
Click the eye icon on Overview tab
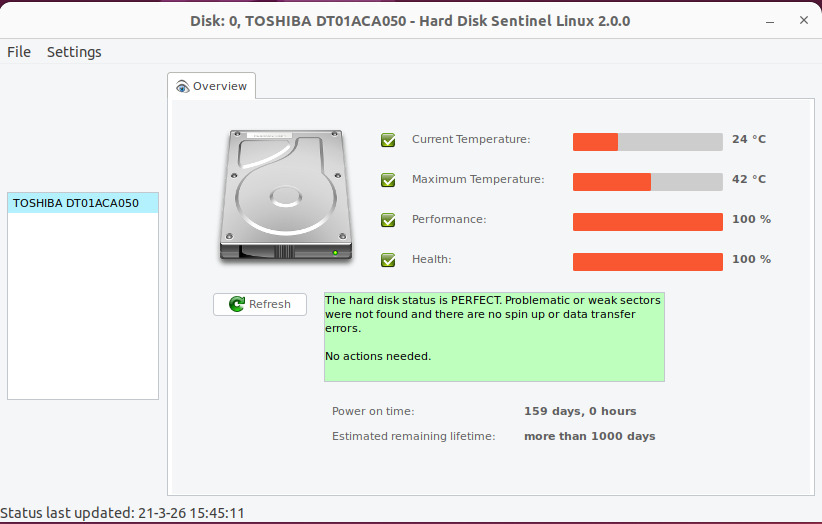(182, 87)
